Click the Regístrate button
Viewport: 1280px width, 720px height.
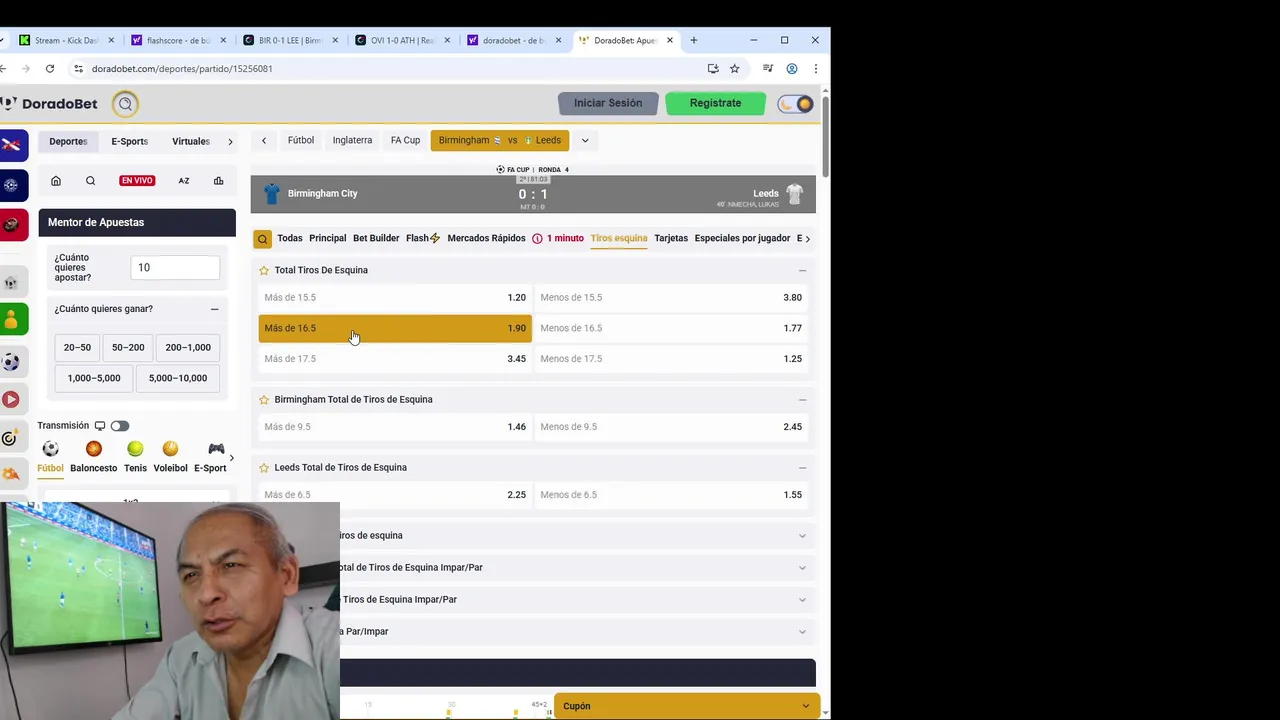[715, 103]
